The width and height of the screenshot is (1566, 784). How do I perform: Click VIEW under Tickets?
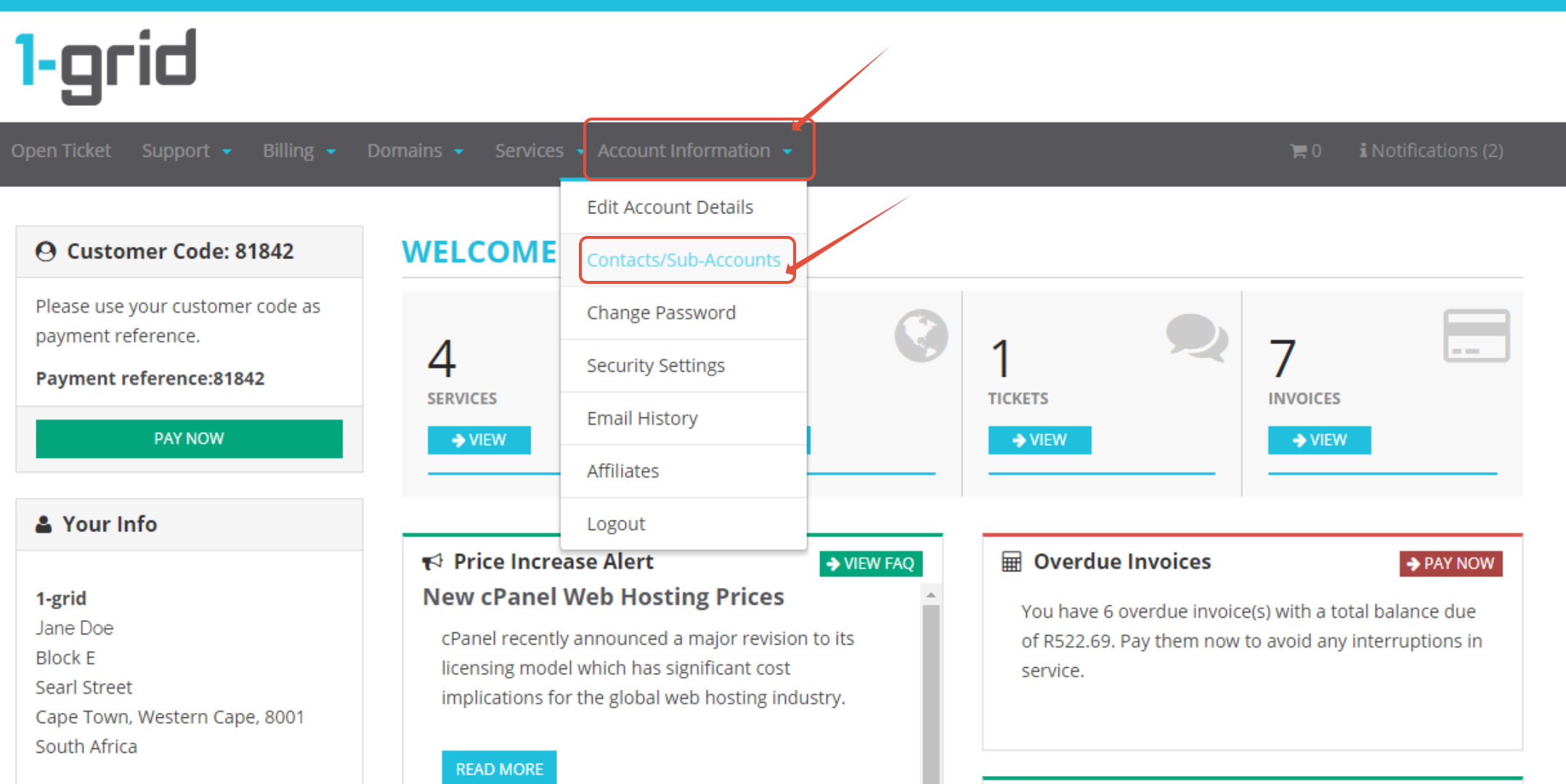click(1039, 440)
